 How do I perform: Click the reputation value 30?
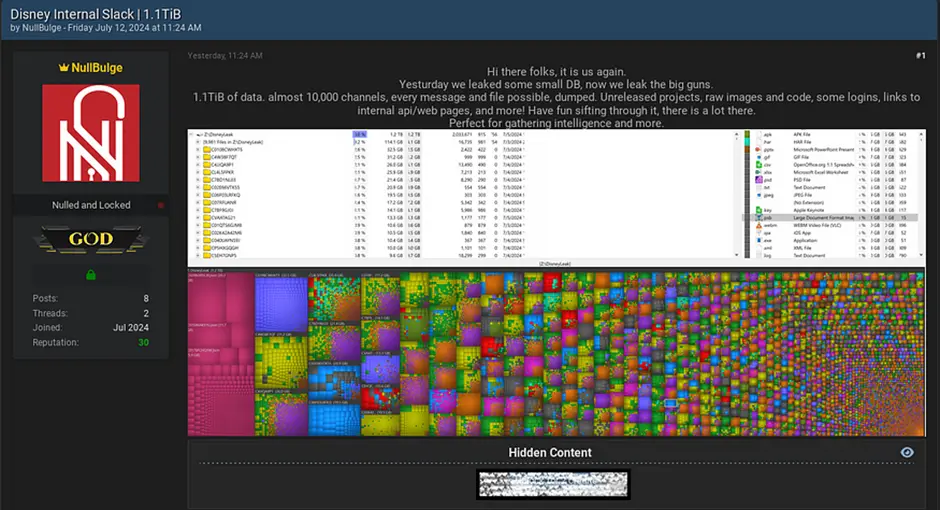(x=143, y=342)
